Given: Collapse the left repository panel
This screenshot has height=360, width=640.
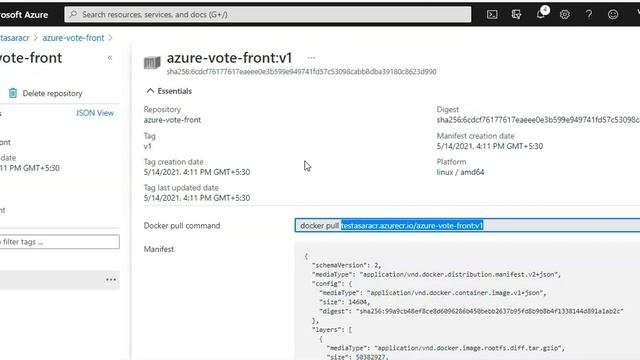Looking at the screenshot, I should [x=110, y=58].
